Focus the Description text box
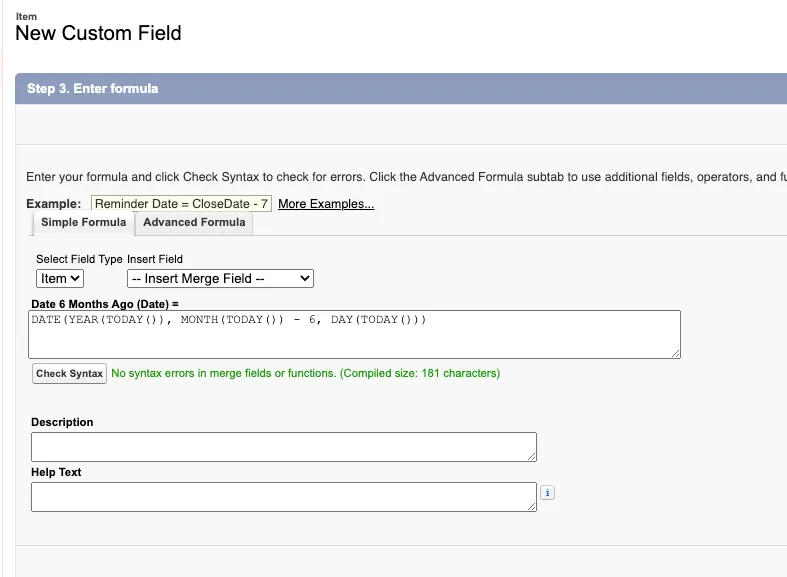The width and height of the screenshot is (787, 577). coord(284,447)
